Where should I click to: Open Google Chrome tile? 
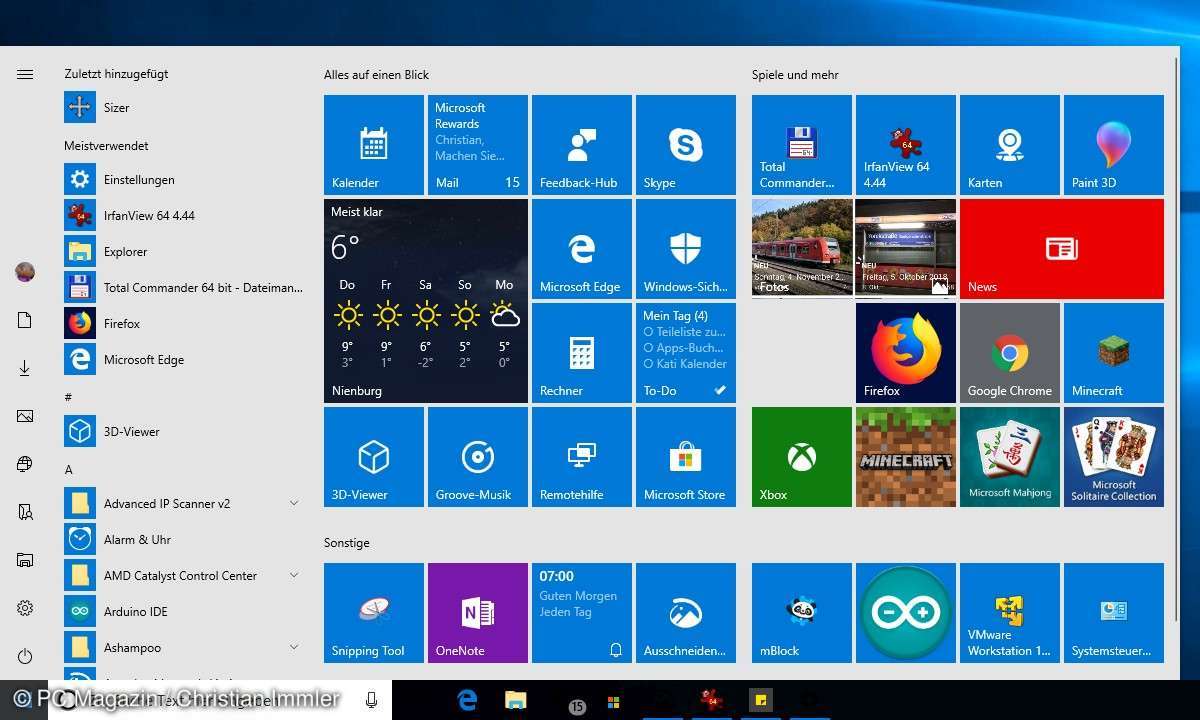pyautogui.click(x=1010, y=353)
